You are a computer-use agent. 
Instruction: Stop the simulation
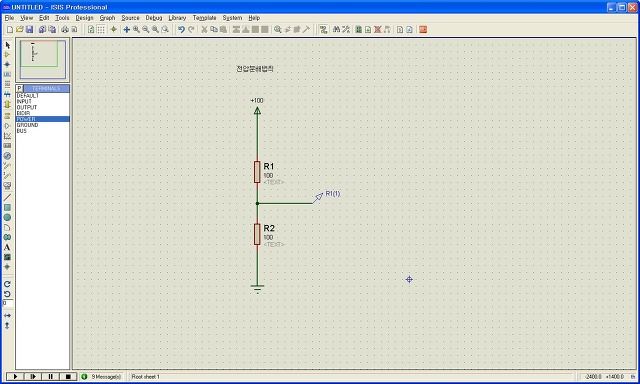(x=68, y=377)
